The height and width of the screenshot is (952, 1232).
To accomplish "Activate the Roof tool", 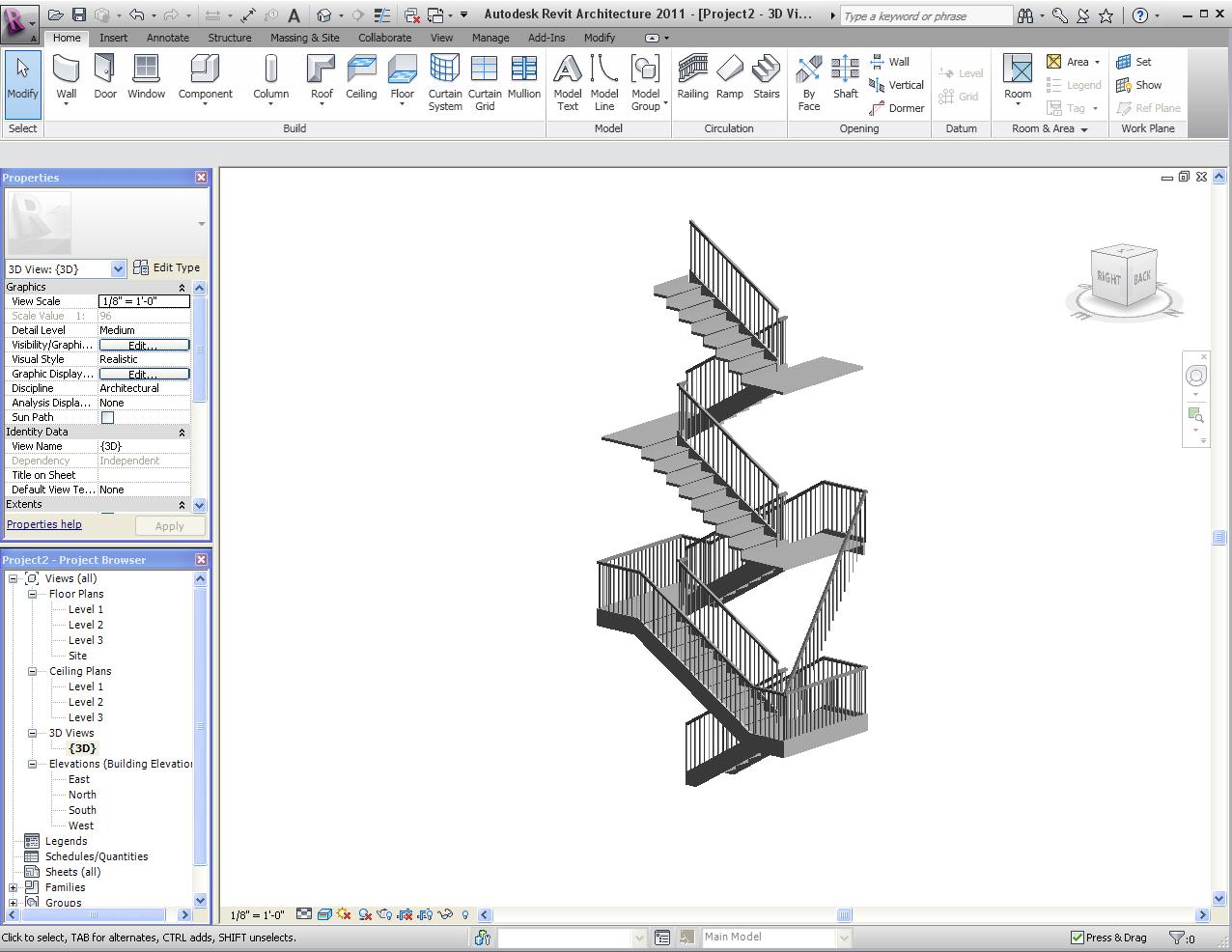I will [322, 79].
